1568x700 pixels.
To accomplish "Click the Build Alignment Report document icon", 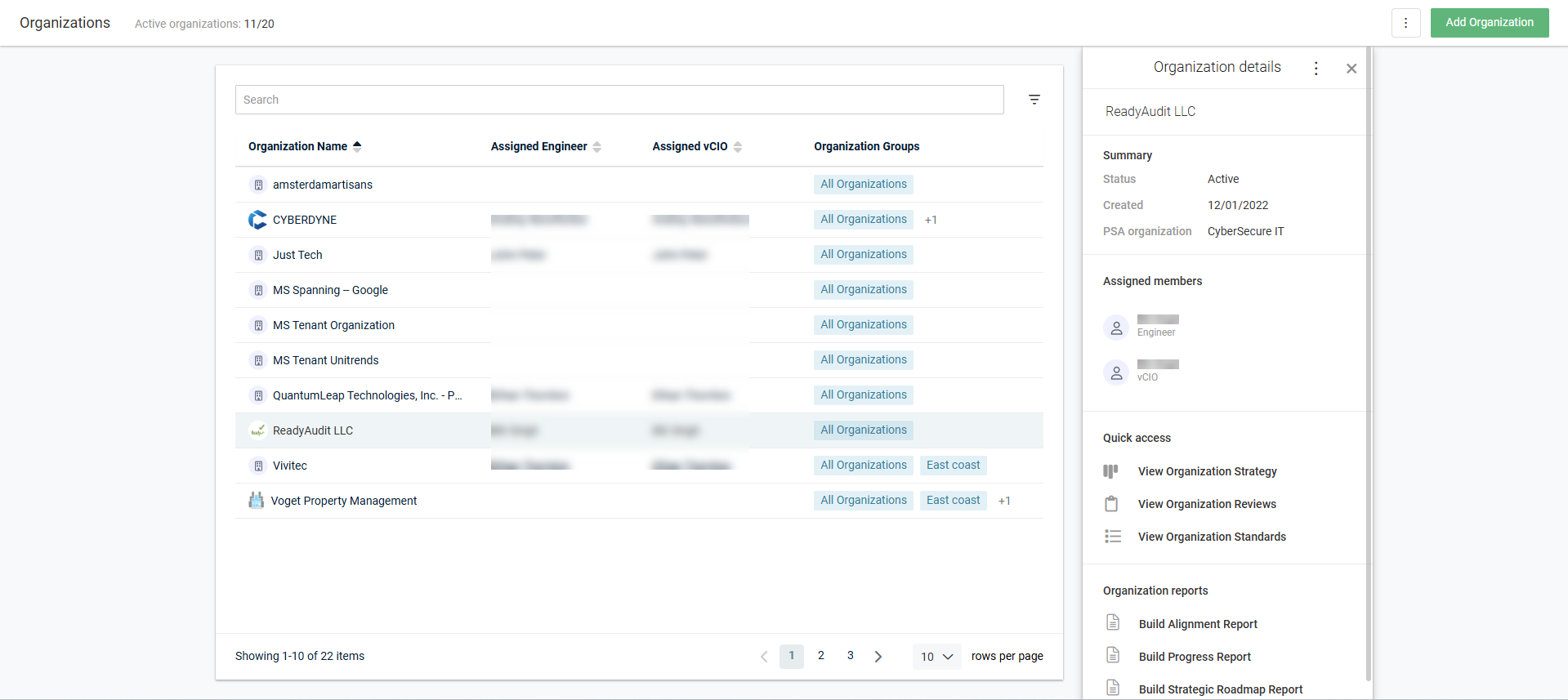I will 1113,623.
